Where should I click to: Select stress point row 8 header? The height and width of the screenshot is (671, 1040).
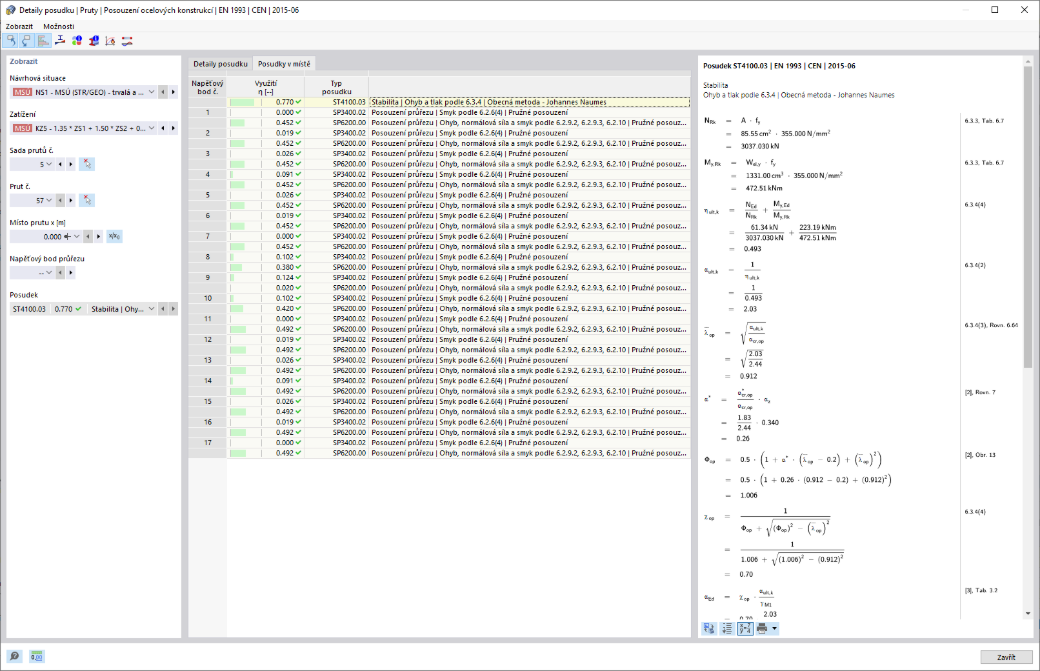(x=208, y=257)
